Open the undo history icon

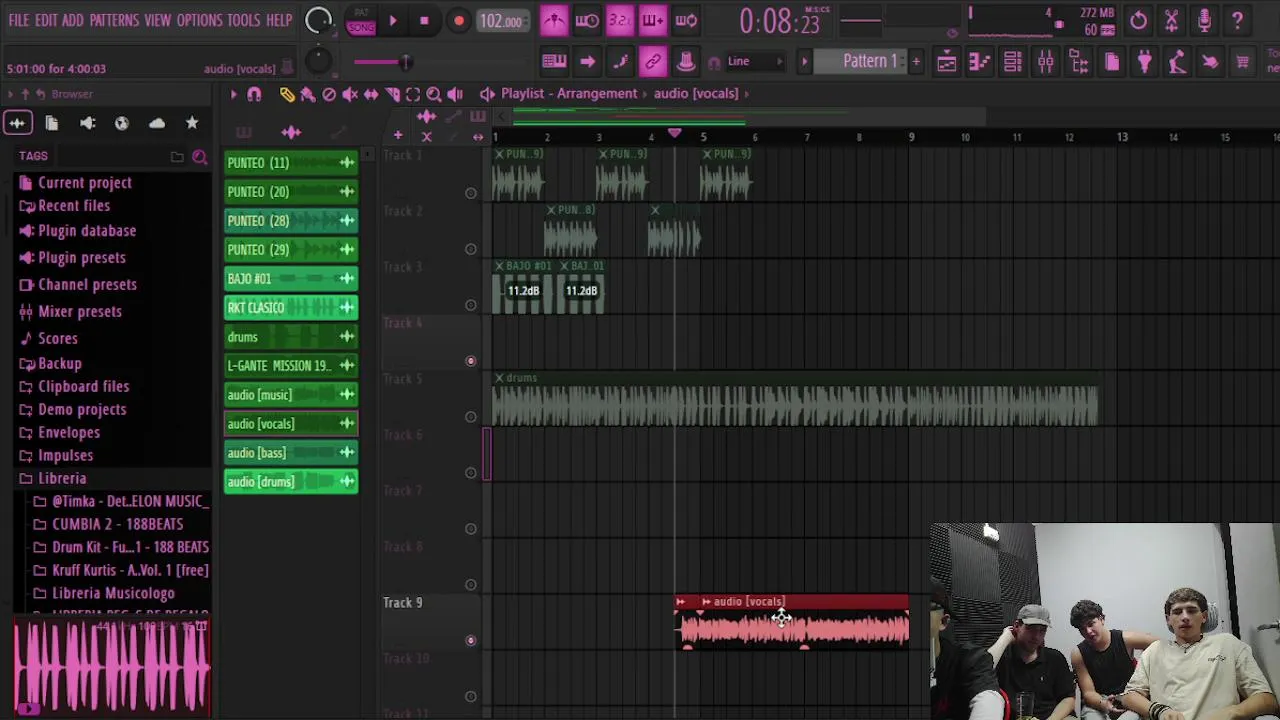pyautogui.click(x=1138, y=20)
